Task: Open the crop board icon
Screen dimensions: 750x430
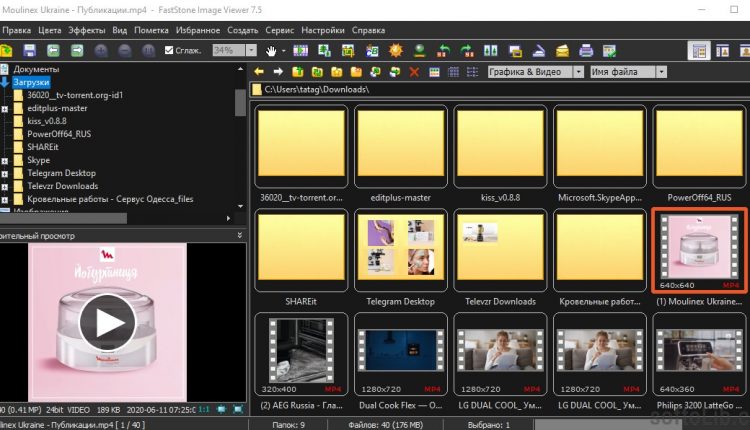Action: click(348, 50)
